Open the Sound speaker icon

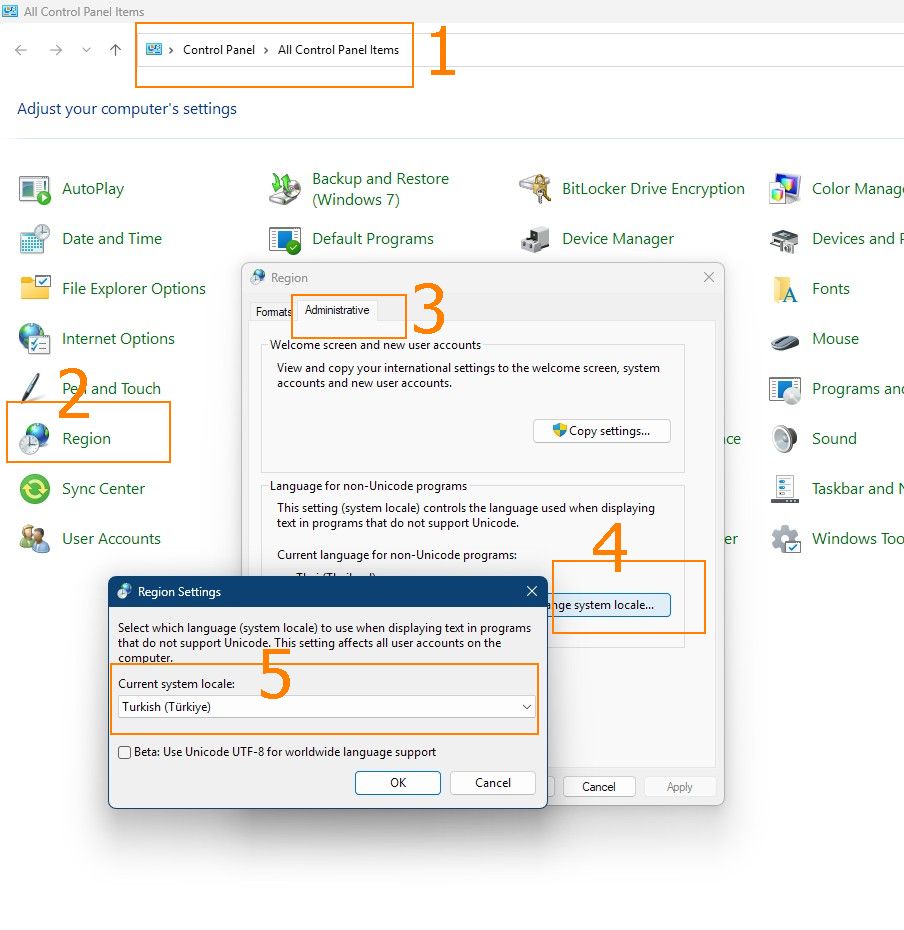click(785, 439)
